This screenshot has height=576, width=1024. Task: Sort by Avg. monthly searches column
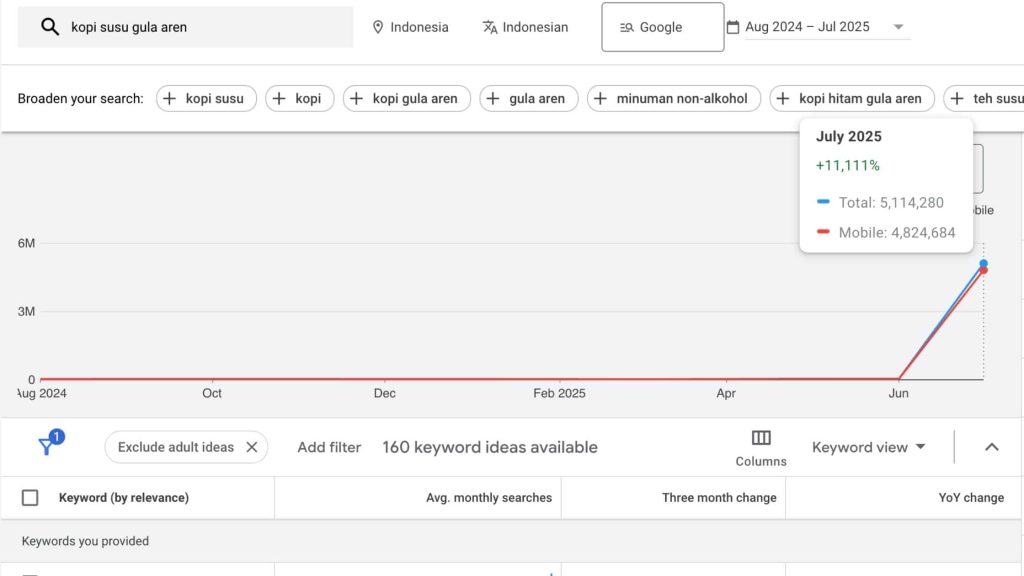point(488,498)
